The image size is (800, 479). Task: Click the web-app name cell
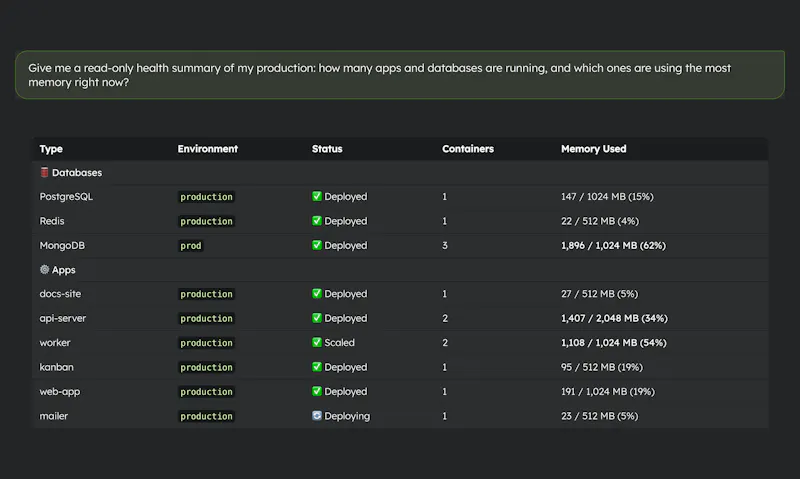coord(60,392)
